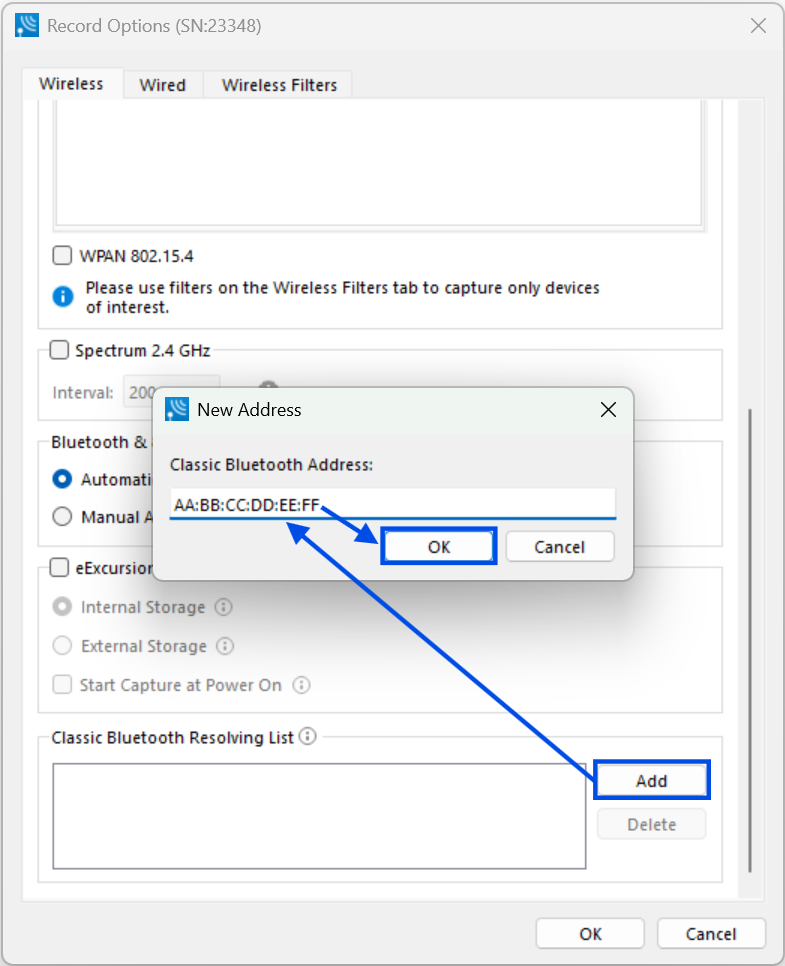Image resolution: width=785 pixels, height=966 pixels.
Task: Click the Classic Bluetooth Resolving List box
Action: point(319,816)
